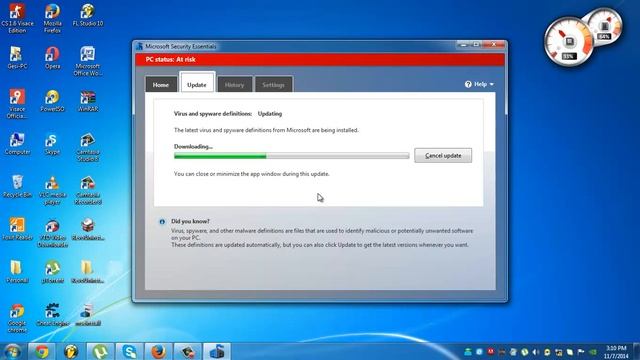
Task: Select the Computer desktop icon
Action: coord(17,144)
